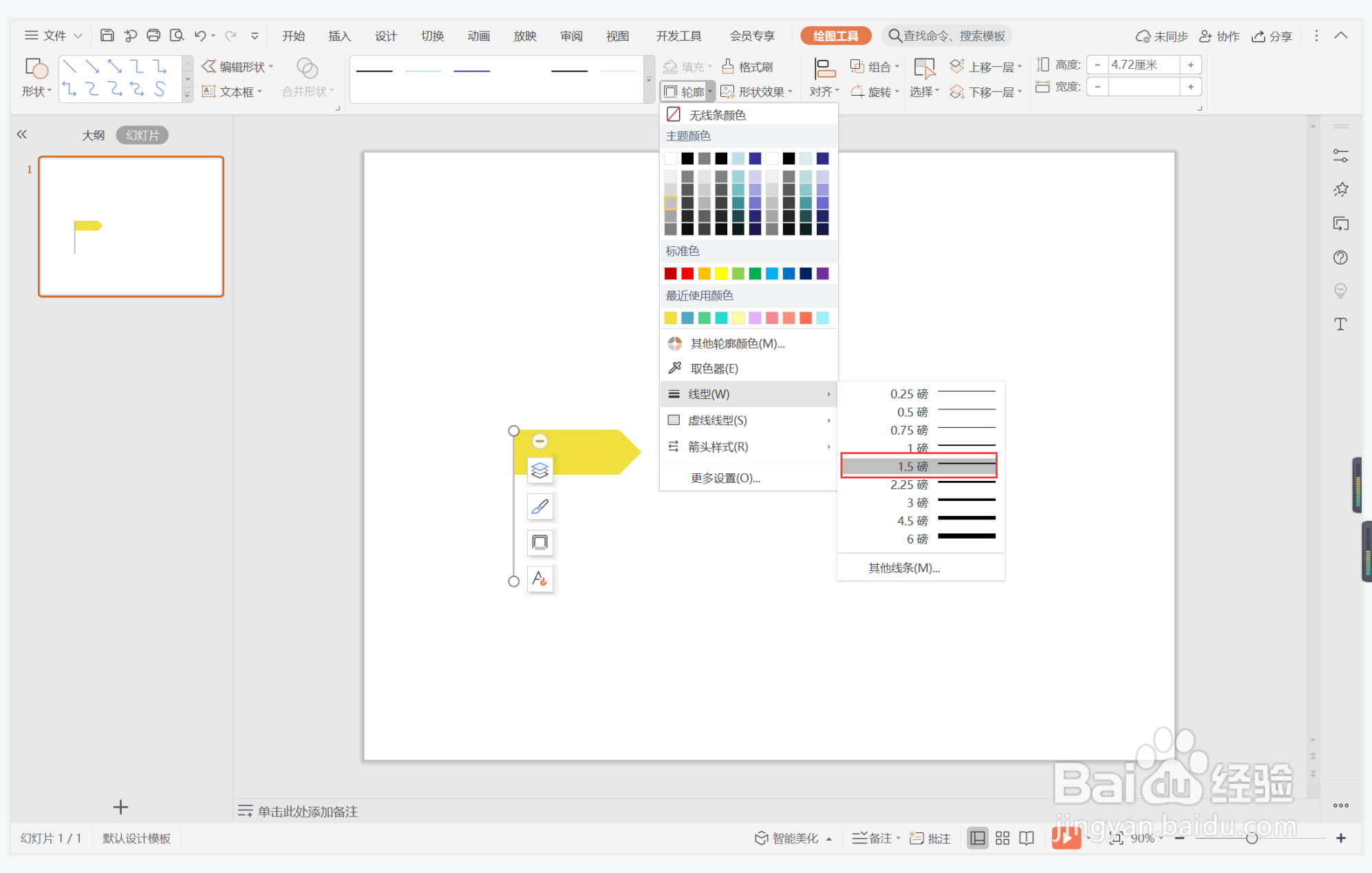The image size is (1372, 873).
Task: Select the slide 1 thumbnail
Action: pyautogui.click(x=131, y=226)
